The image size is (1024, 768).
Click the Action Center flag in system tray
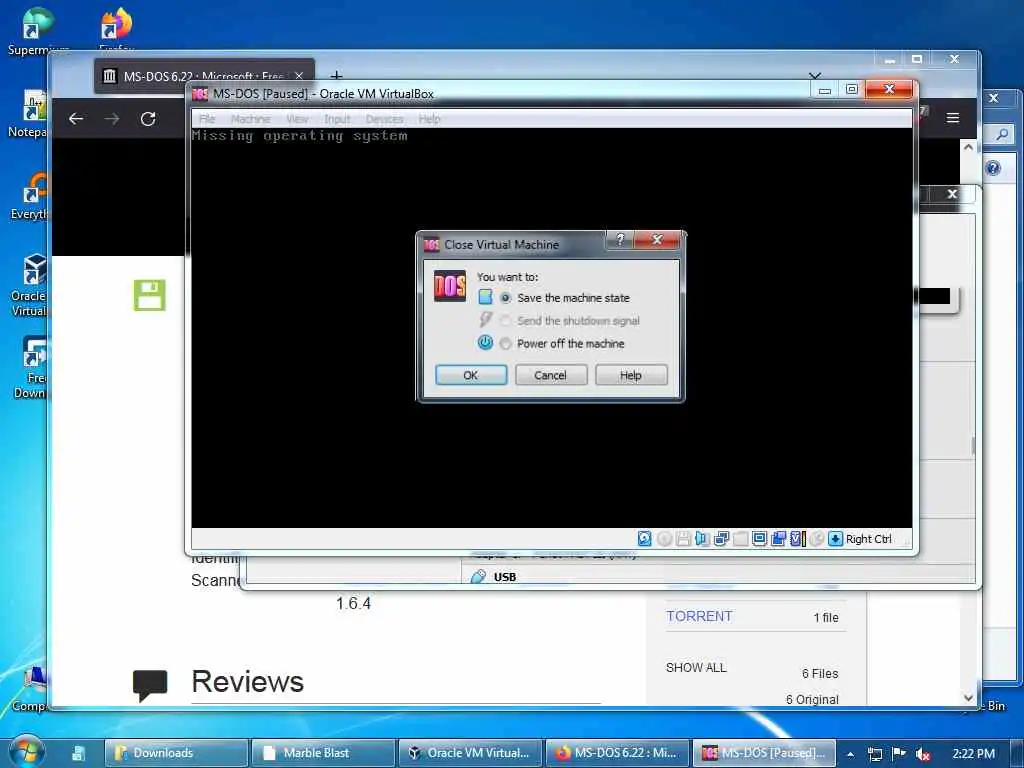point(899,753)
